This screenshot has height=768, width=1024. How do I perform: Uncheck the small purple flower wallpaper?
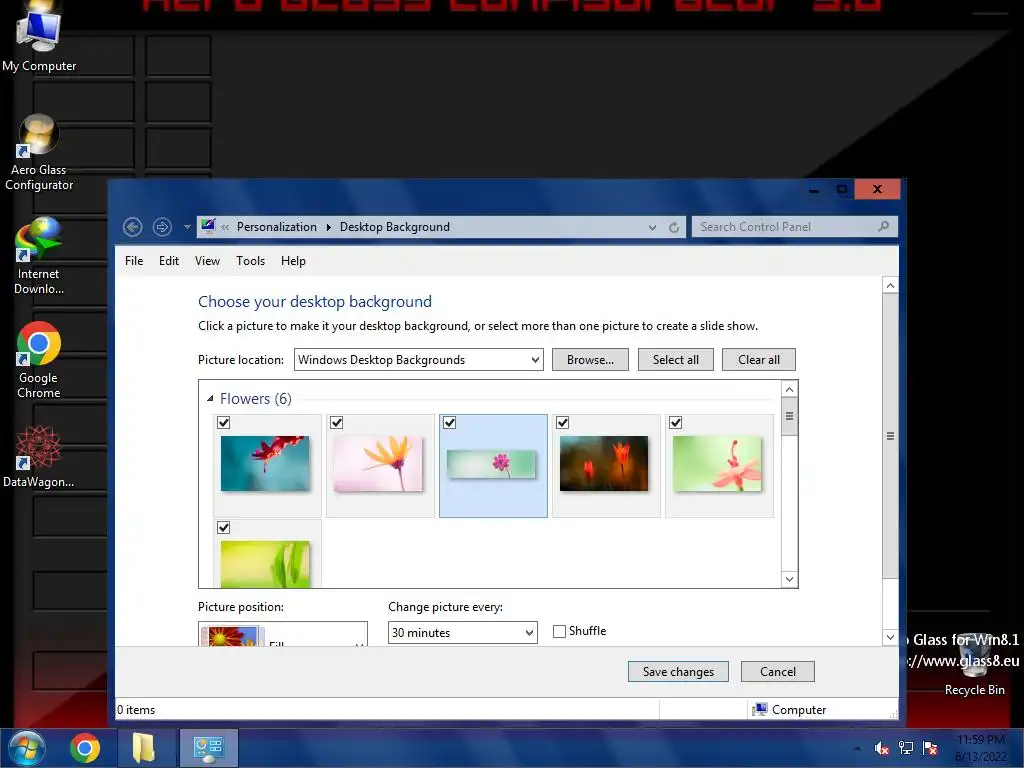coord(450,423)
